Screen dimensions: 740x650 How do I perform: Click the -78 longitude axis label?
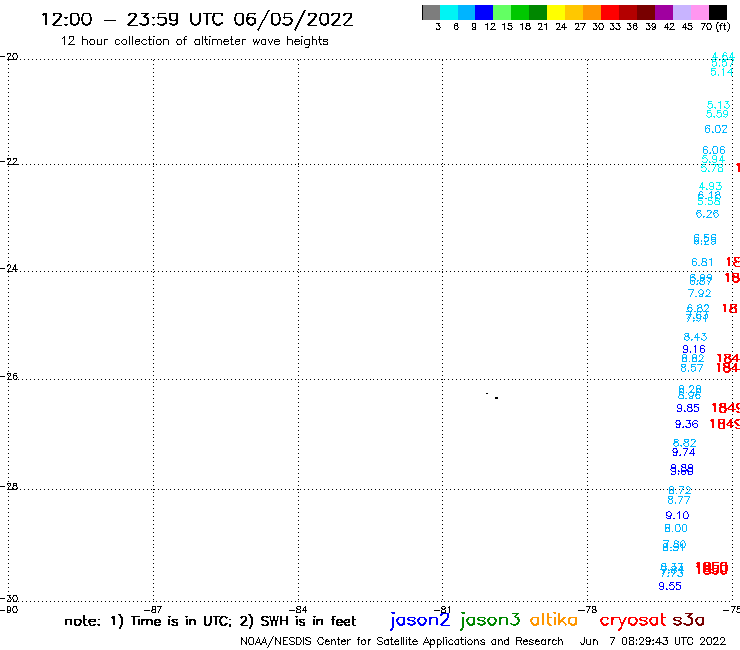(588, 609)
